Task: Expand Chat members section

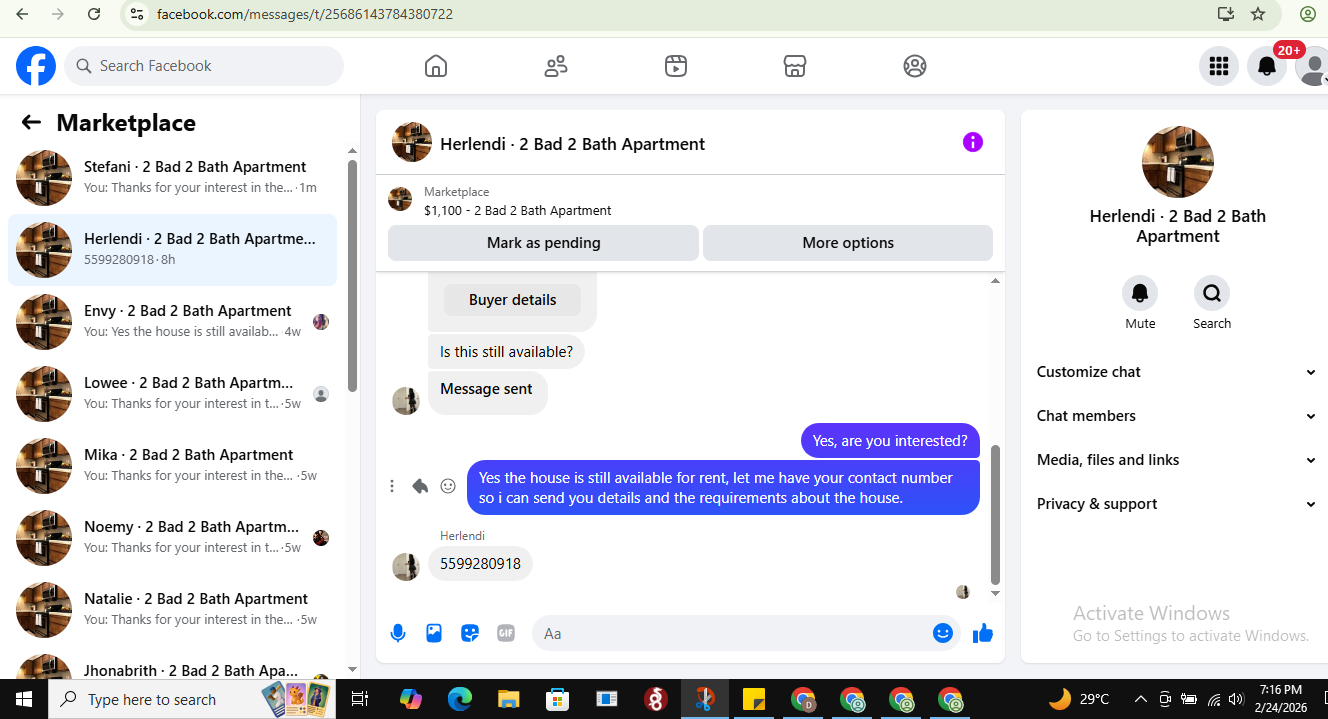Action: tap(1176, 416)
